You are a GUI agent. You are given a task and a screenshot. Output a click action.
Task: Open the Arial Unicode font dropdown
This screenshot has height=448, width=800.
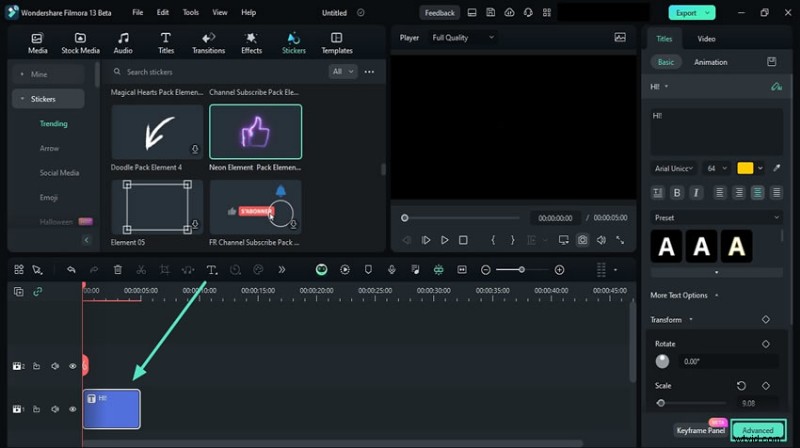(674, 168)
